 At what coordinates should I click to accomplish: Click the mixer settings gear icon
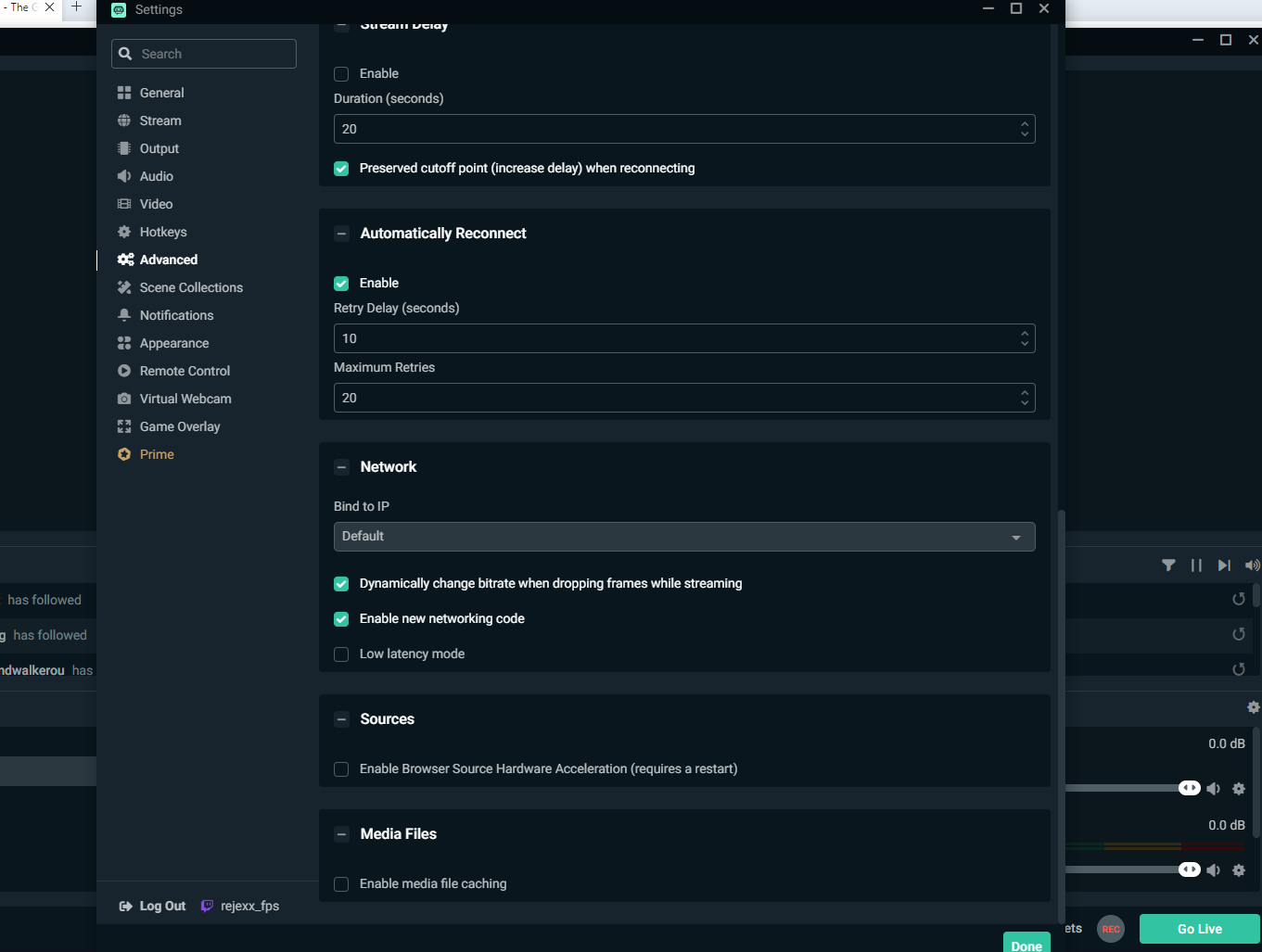click(x=1253, y=707)
